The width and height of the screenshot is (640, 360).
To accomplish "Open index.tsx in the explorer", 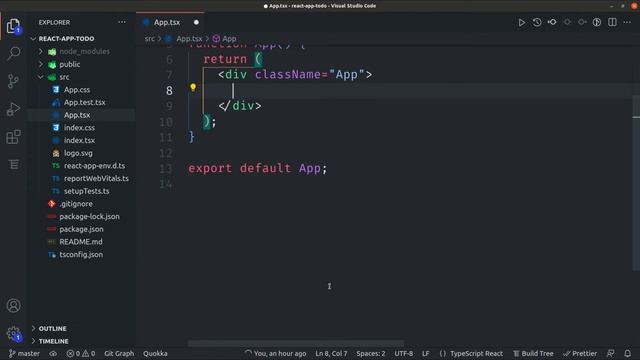I will point(79,140).
